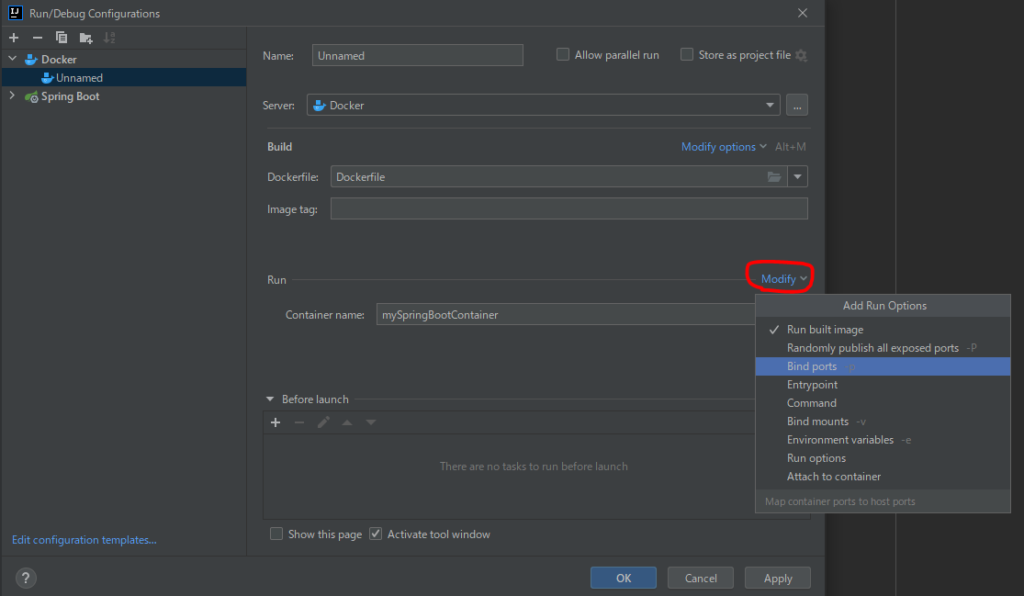Viewport: 1024px width, 596px height.
Task: Select the Unnamed Docker configuration in the tree
Action: (x=79, y=78)
